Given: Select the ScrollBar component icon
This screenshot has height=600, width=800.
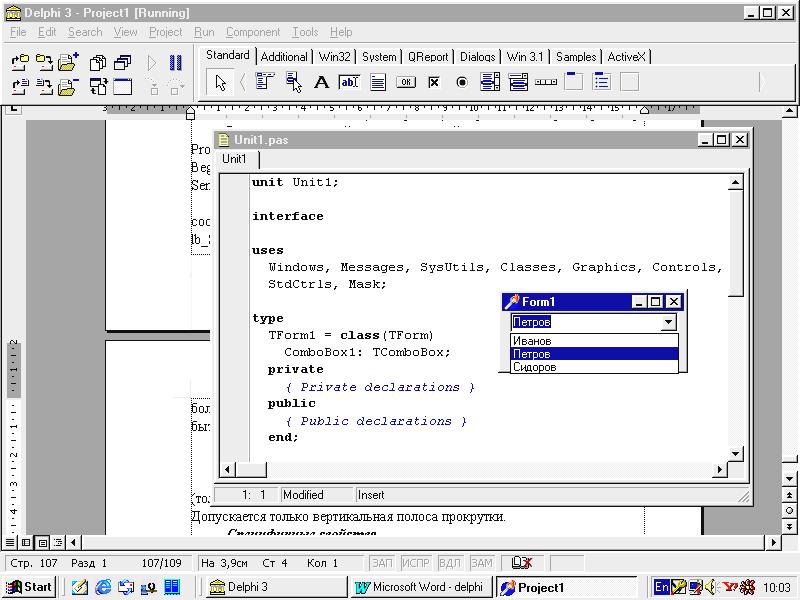Looking at the screenshot, I should (x=546, y=82).
